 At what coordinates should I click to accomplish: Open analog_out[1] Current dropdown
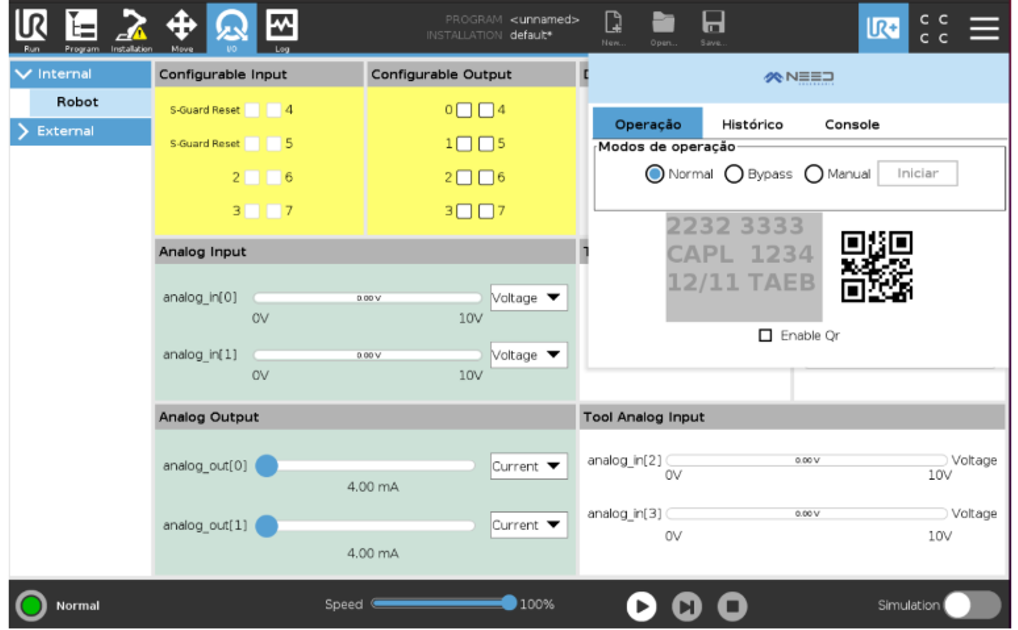(x=528, y=525)
